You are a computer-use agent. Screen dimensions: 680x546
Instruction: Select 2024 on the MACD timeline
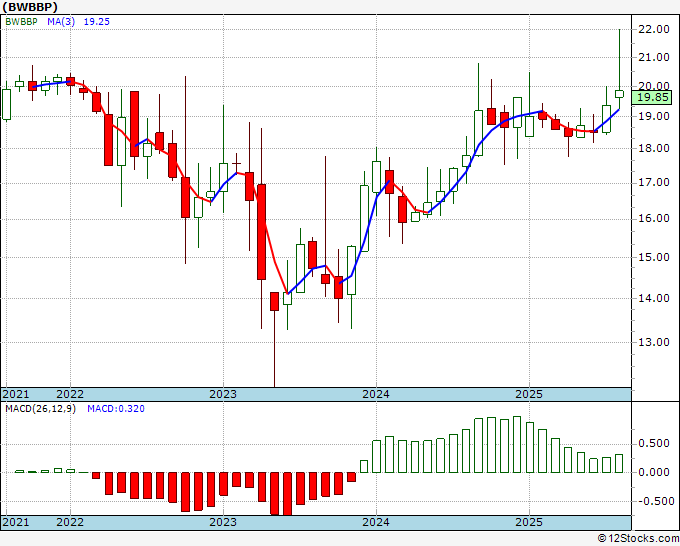[376, 522]
